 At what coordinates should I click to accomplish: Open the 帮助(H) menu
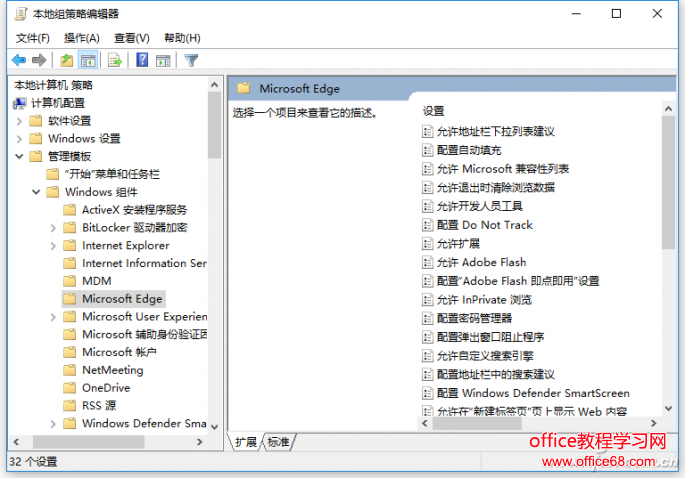[182, 38]
